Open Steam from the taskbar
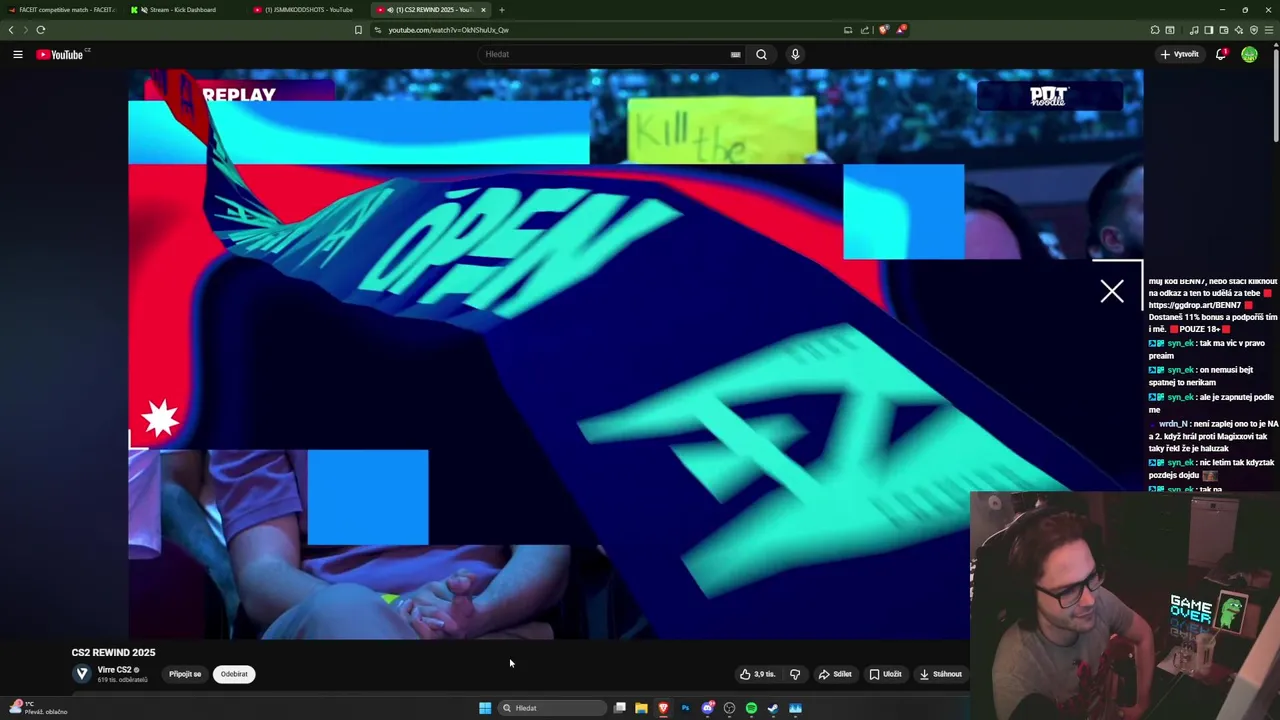This screenshot has height=720, width=1280. coord(773,708)
